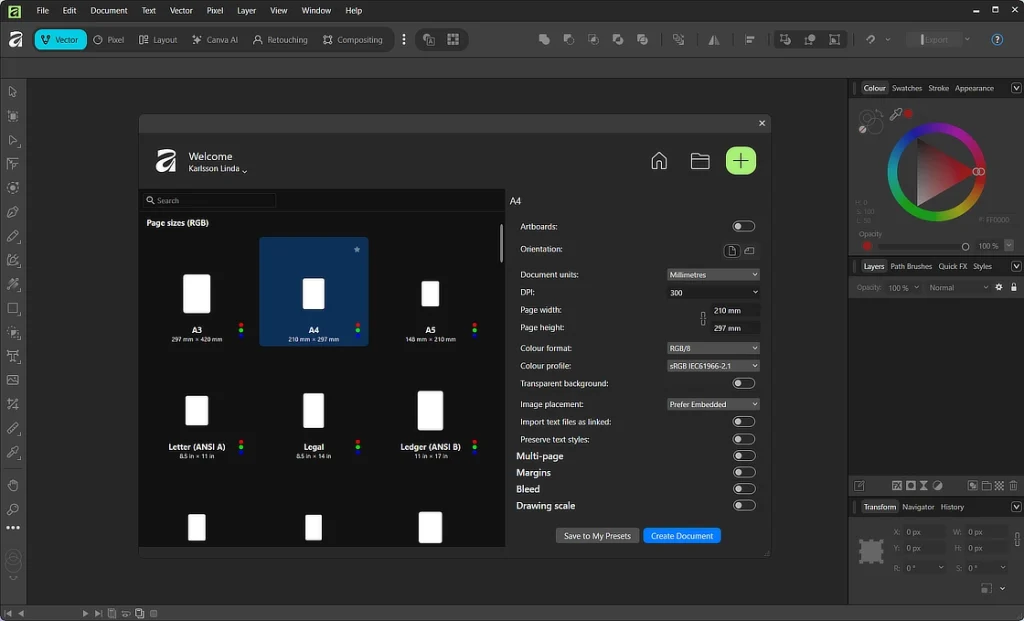This screenshot has height=621, width=1024.
Task: Click the delete layer trash icon
Action: [1013, 486]
